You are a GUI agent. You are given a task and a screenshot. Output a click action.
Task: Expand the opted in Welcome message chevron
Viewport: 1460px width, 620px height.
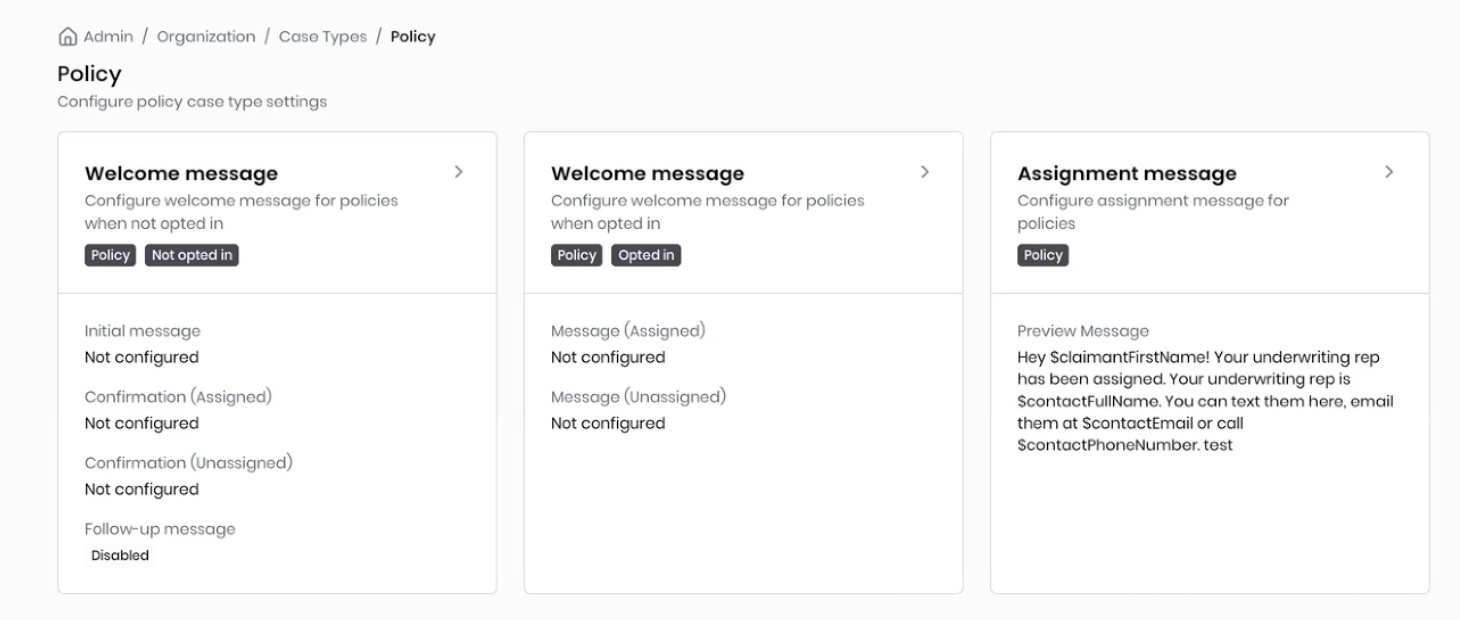[x=924, y=172]
